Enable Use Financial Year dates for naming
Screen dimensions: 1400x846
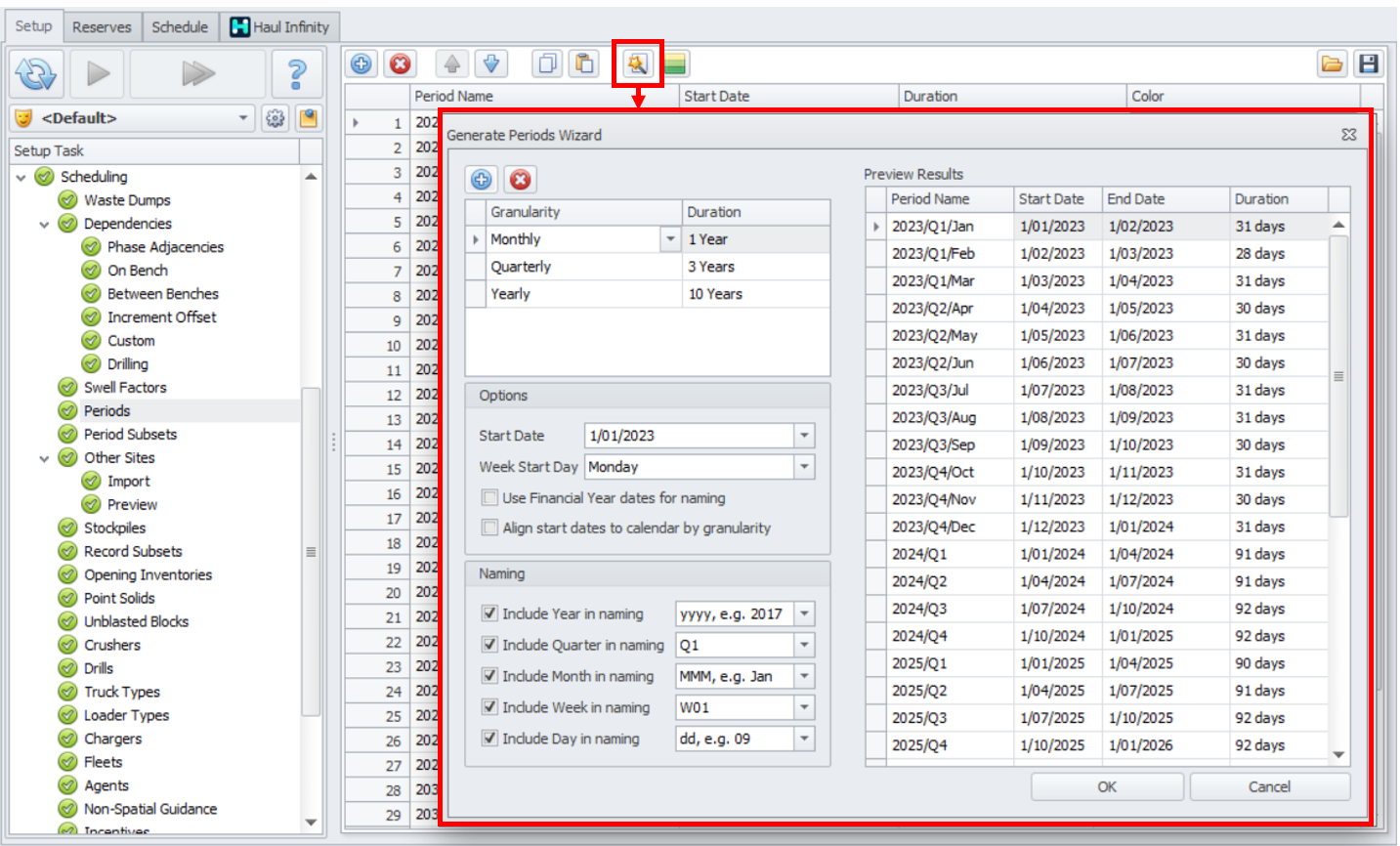490,498
